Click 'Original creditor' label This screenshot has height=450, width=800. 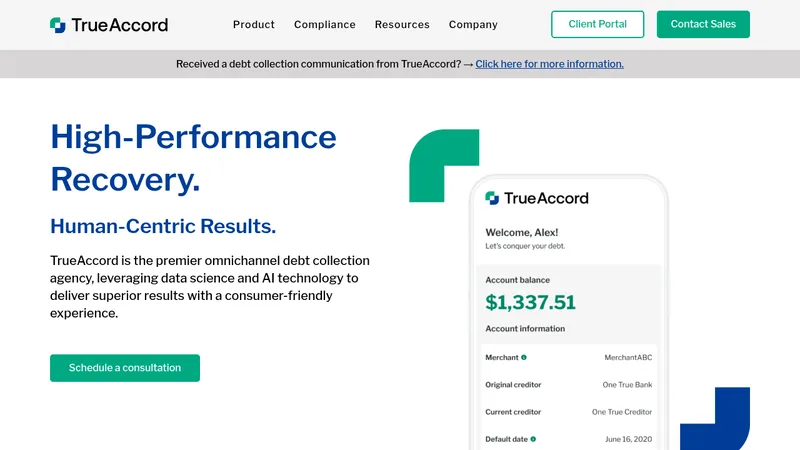coord(513,385)
